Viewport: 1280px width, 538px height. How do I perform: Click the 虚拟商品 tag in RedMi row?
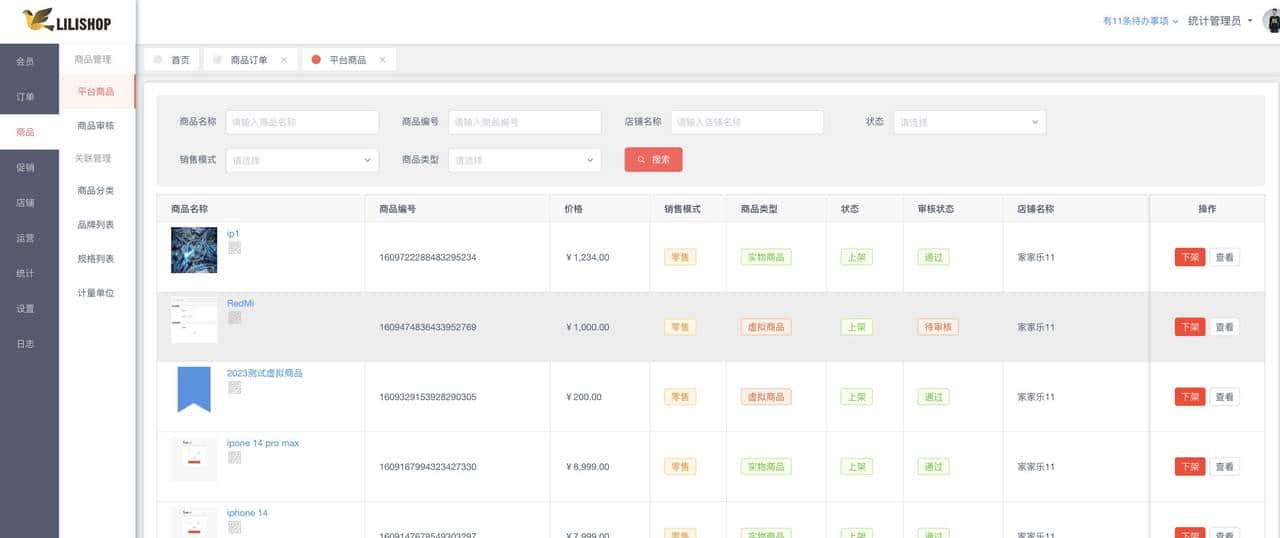tap(766, 327)
